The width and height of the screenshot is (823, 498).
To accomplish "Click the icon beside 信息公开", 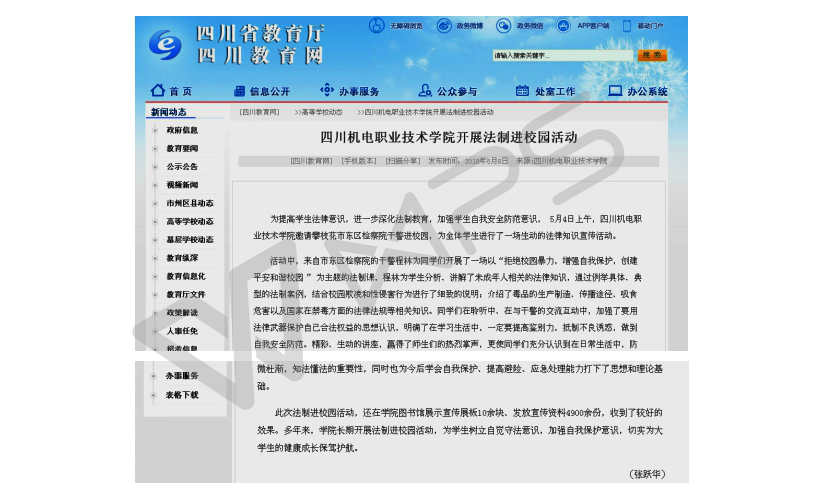I will [x=239, y=91].
